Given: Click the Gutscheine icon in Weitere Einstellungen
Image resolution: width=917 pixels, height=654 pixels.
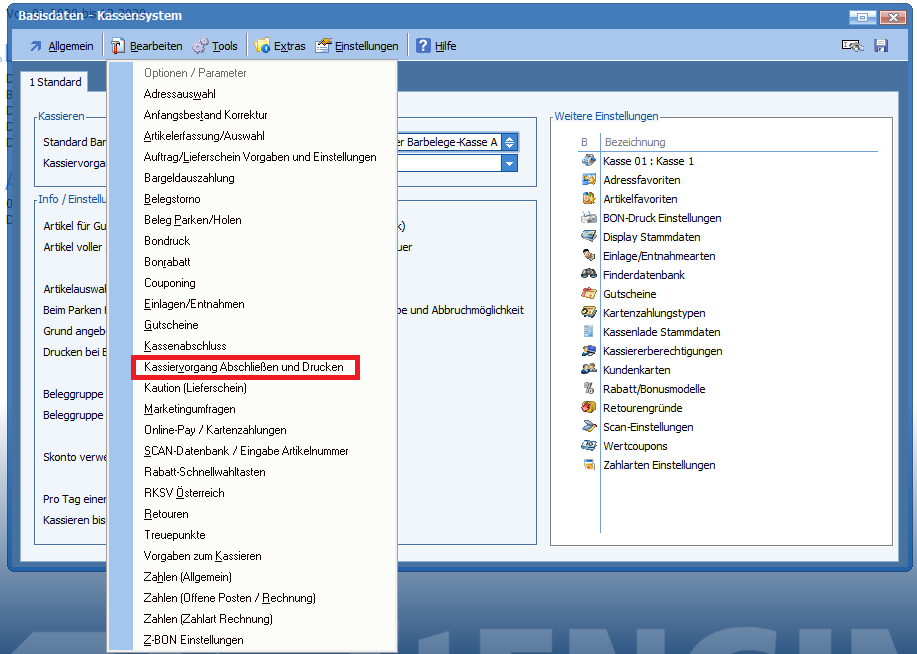Looking at the screenshot, I should 589,294.
